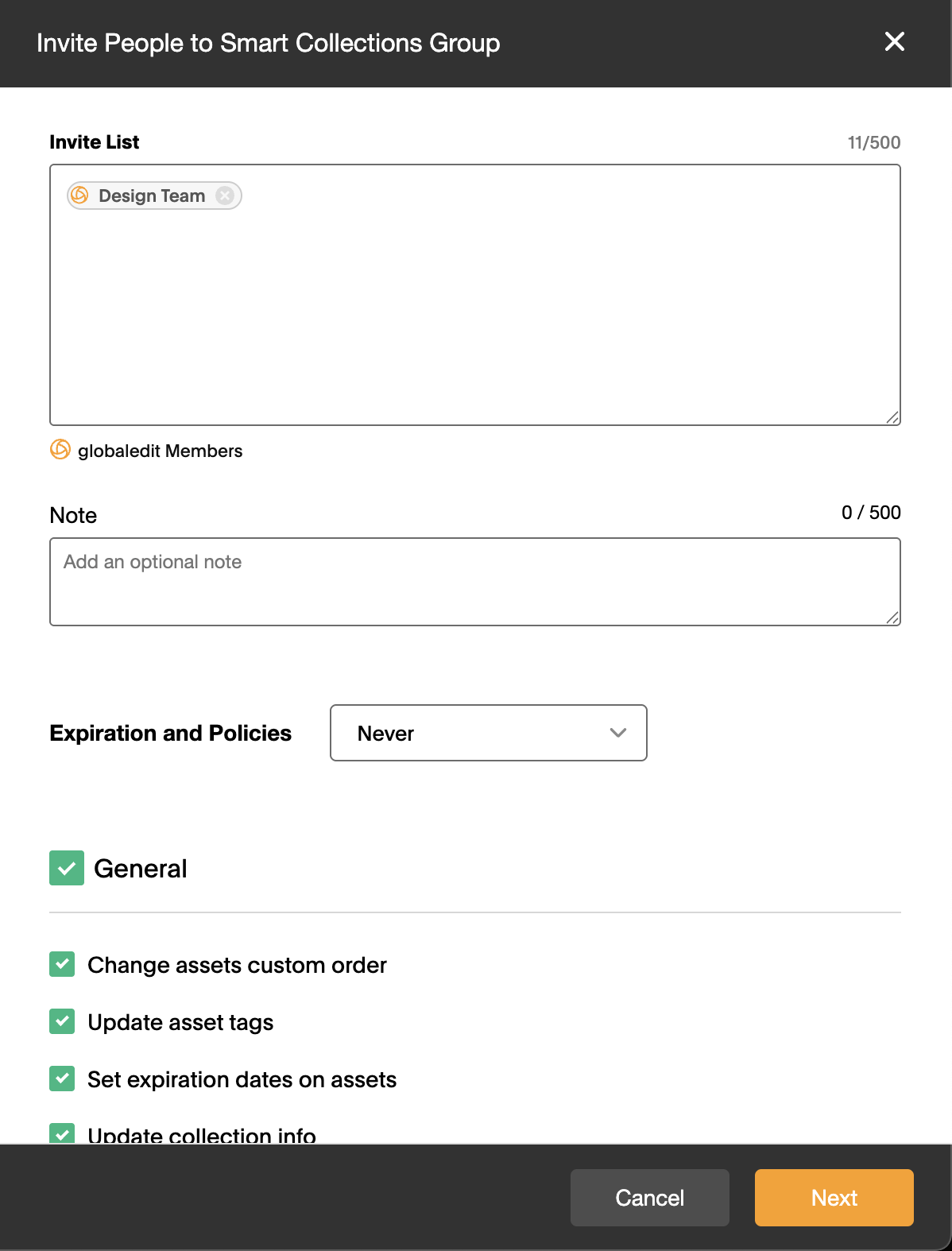
Task: Remove the Design Team chip via x icon
Action: (226, 196)
